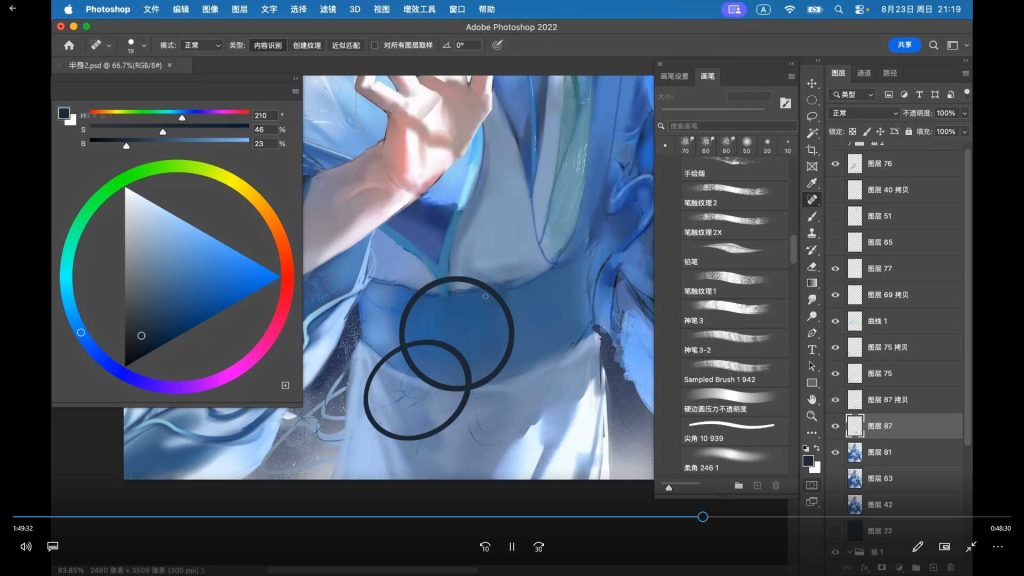Select the Hand tool
Screen dimensions: 1024x576
tap(812, 399)
